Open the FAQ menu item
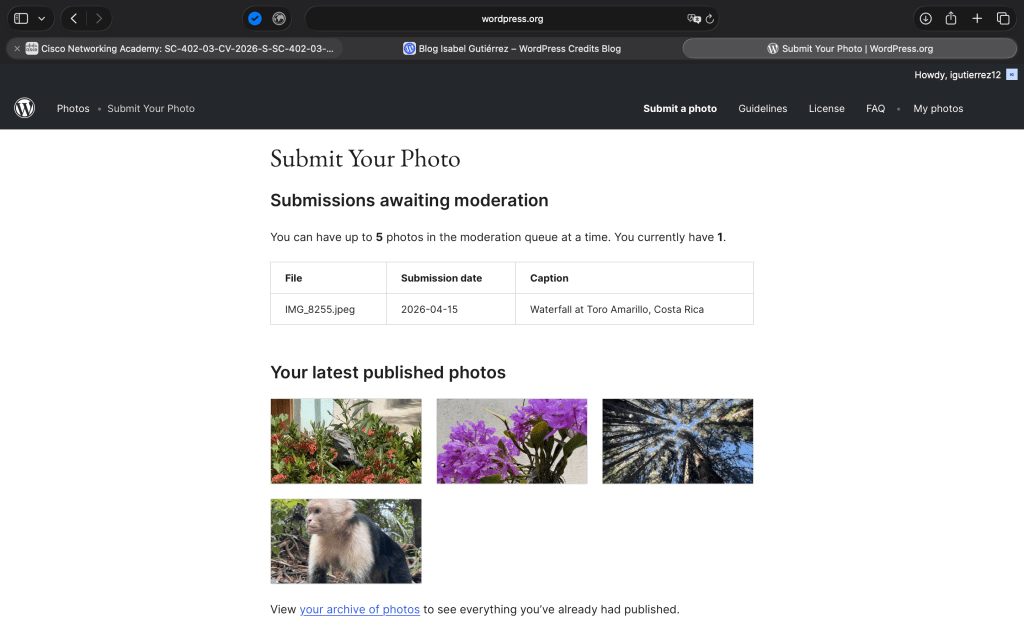The height and width of the screenshot is (640, 1024). pyautogui.click(x=875, y=108)
